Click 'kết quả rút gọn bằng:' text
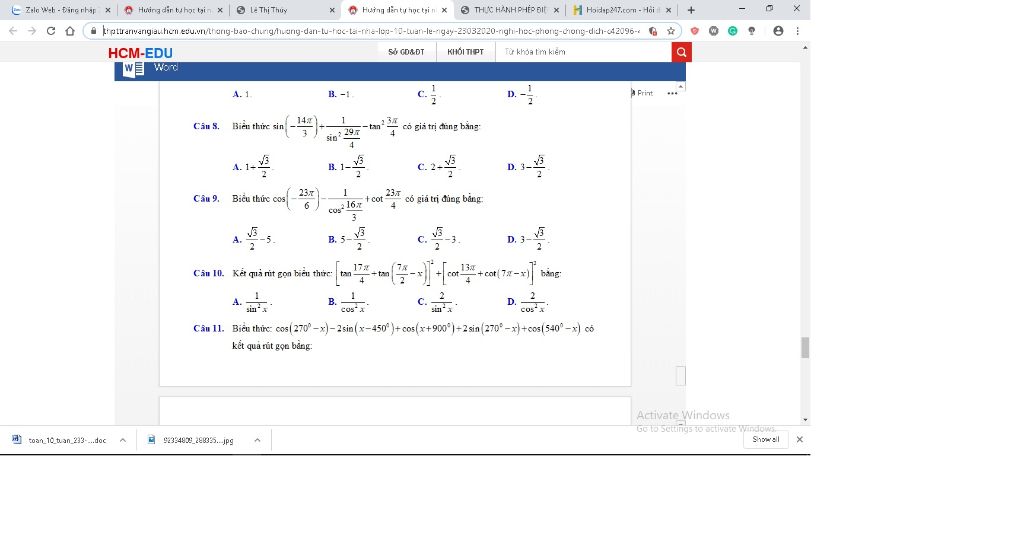Screen dimensions: 1024x555 [x=272, y=346]
